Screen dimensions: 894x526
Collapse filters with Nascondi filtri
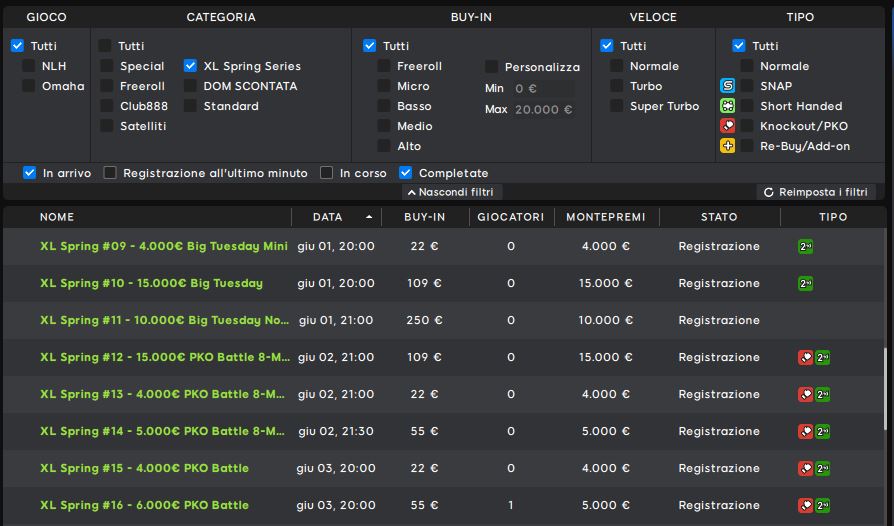point(451,192)
